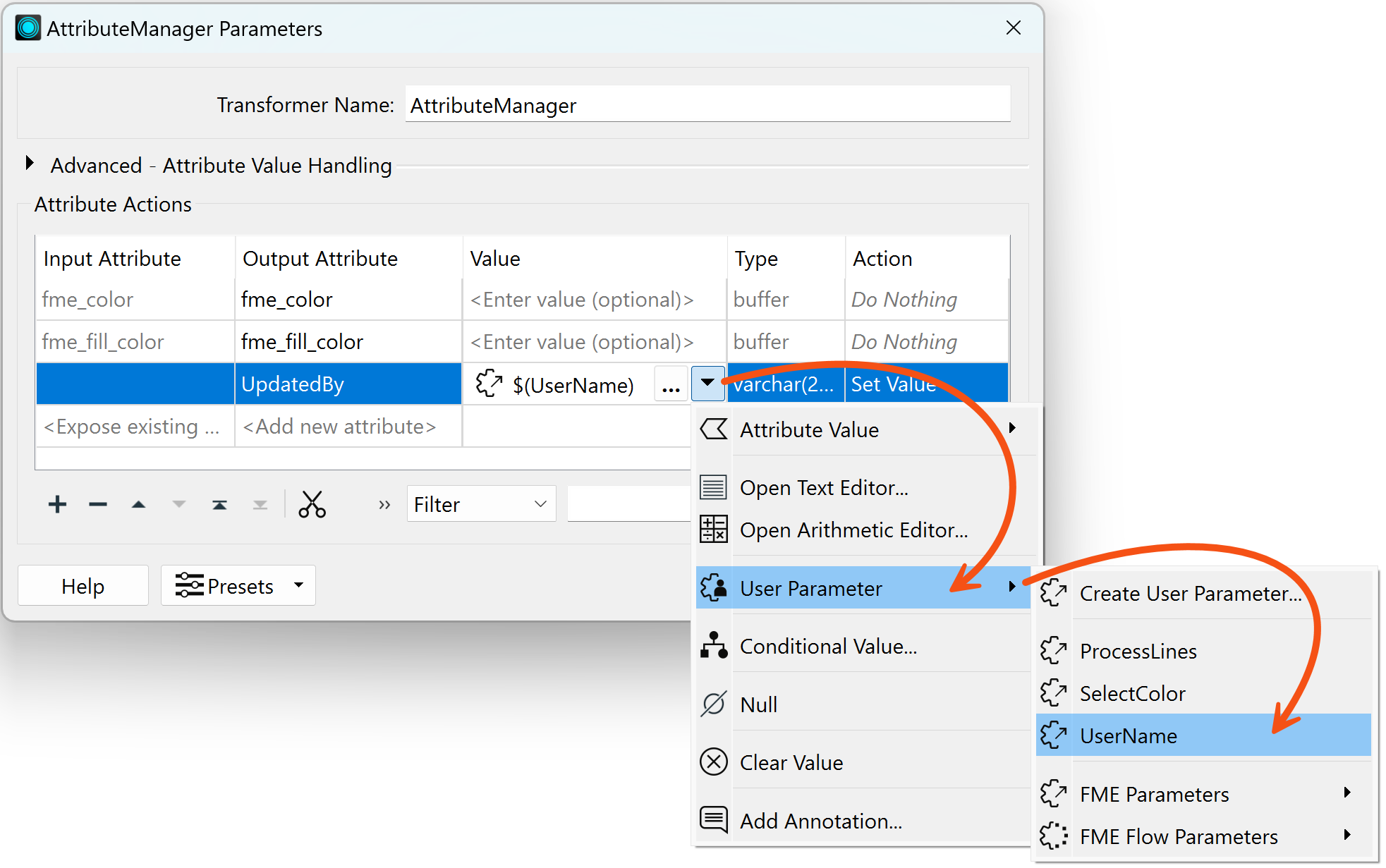Expand FME Flow Parameters submenu
The width and height of the screenshot is (1386, 868).
click(x=1179, y=837)
